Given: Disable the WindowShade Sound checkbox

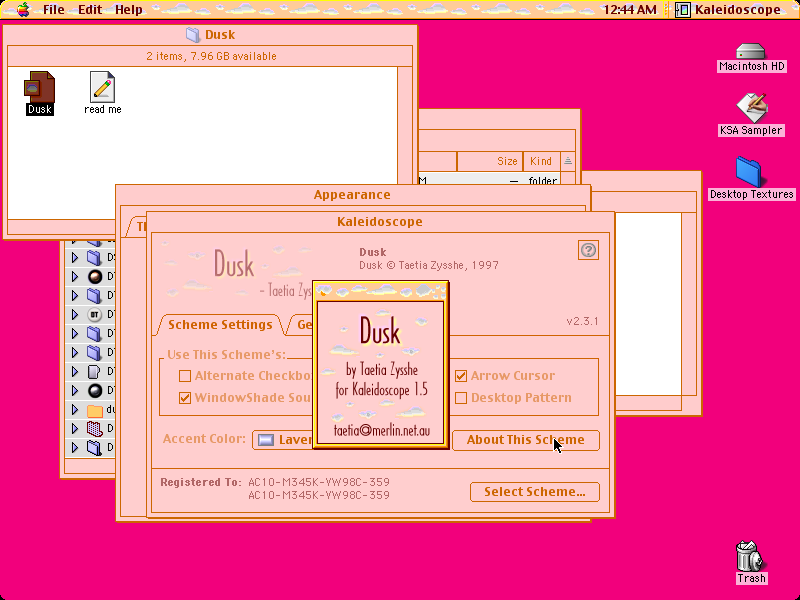Looking at the screenshot, I should point(185,398).
